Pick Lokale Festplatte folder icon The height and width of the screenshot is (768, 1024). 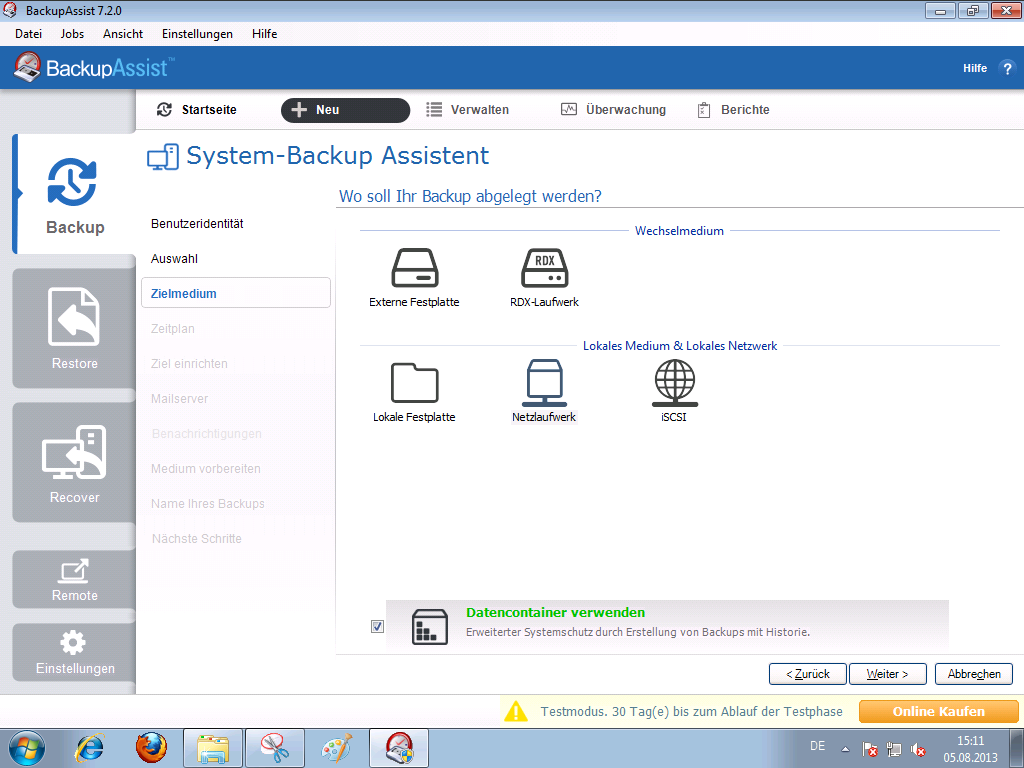click(414, 383)
